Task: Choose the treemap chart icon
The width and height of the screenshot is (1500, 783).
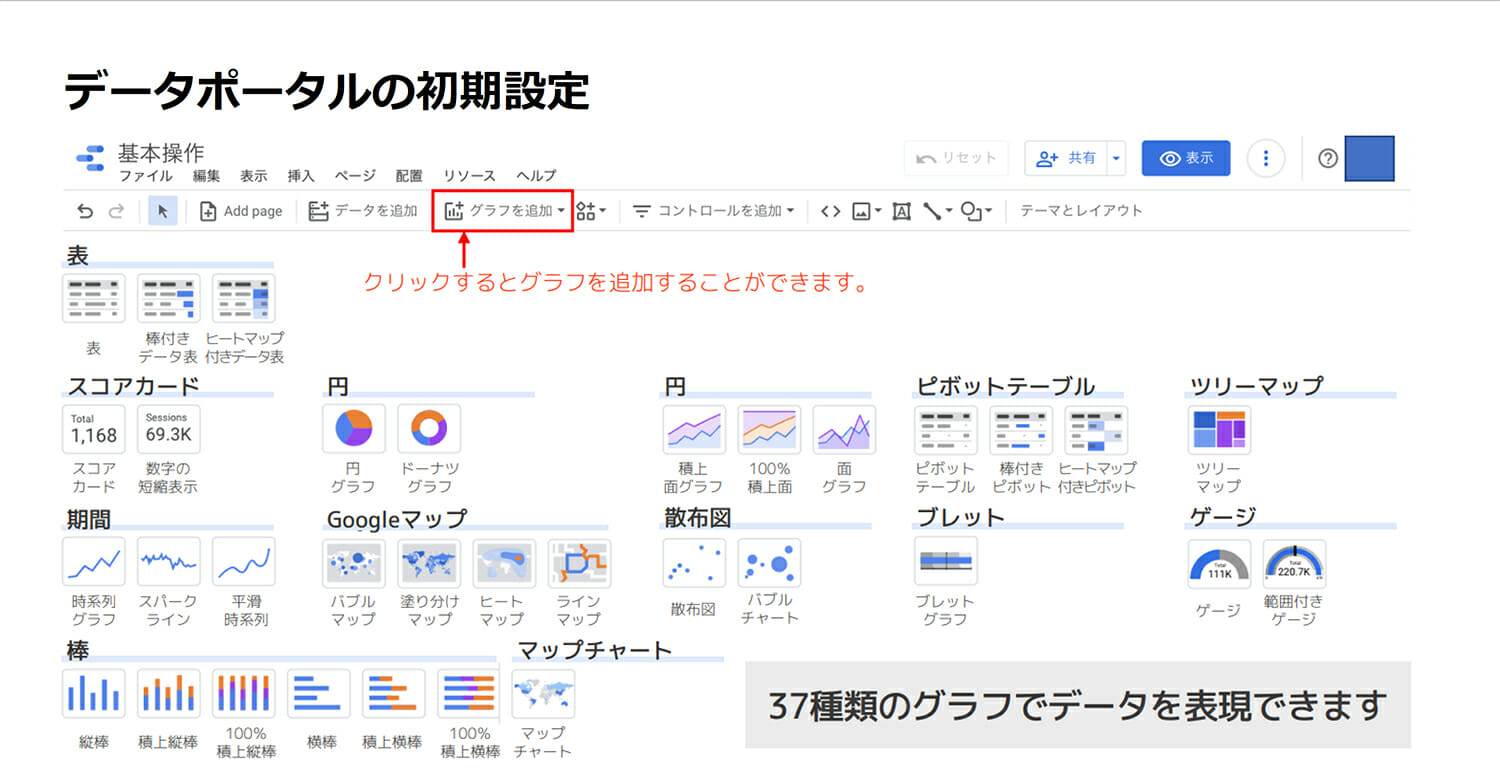Action: (x=1219, y=429)
